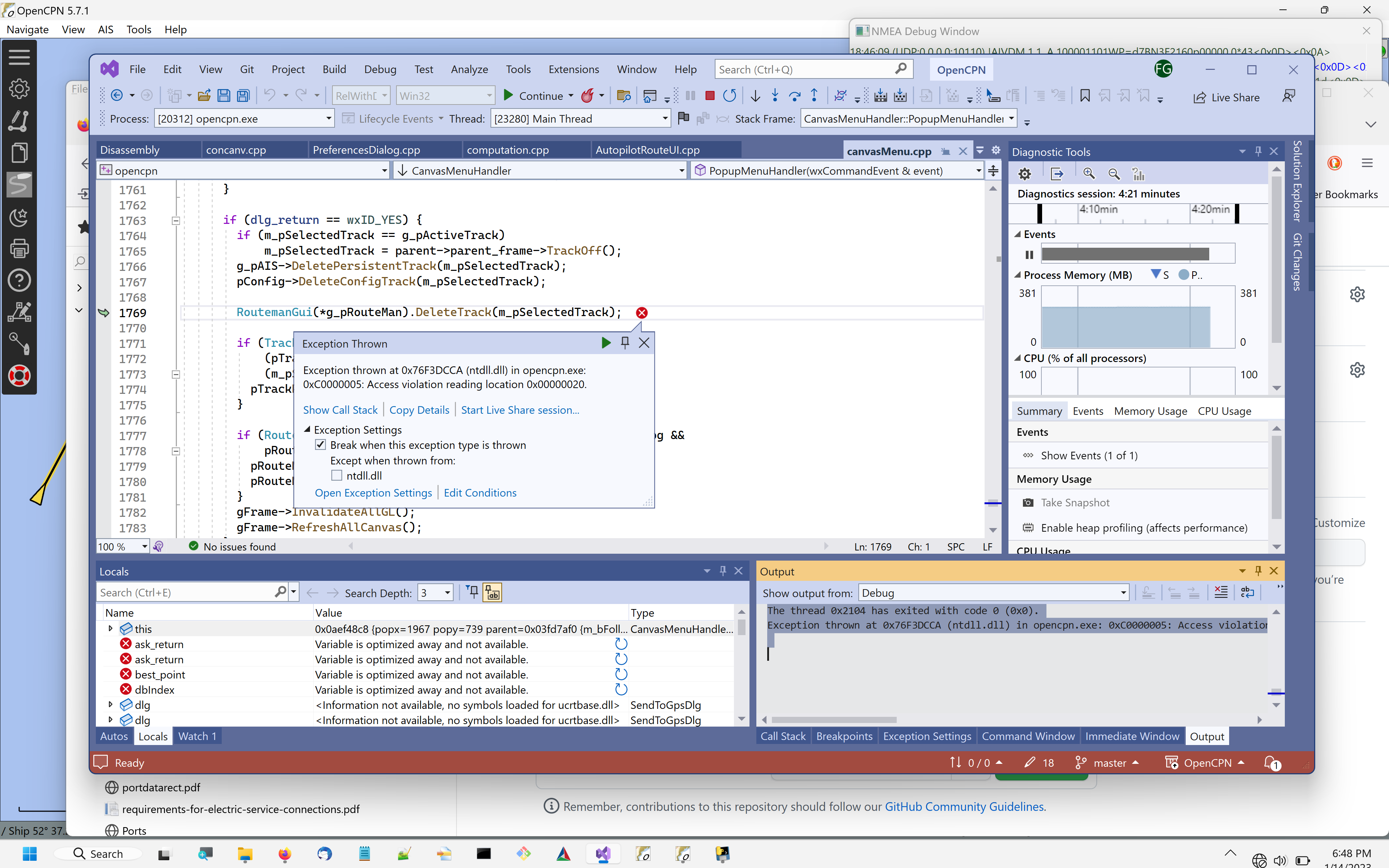Click the Show Call Stack link
This screenshot has height=868, width=1389.
(340, 409)
